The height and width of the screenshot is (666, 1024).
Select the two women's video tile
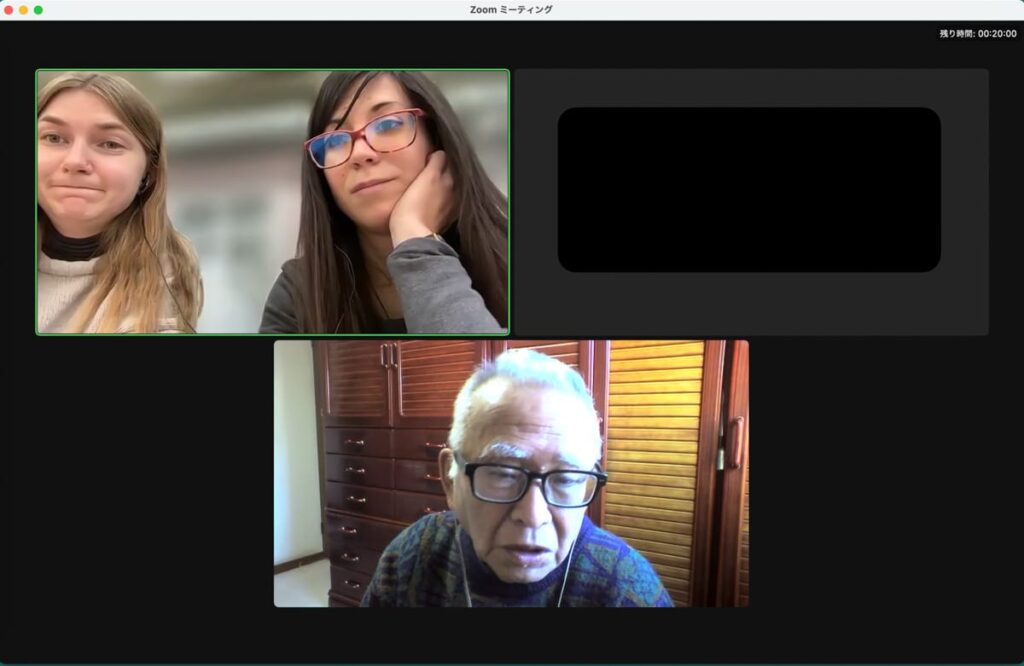click(x=272, y=202)
